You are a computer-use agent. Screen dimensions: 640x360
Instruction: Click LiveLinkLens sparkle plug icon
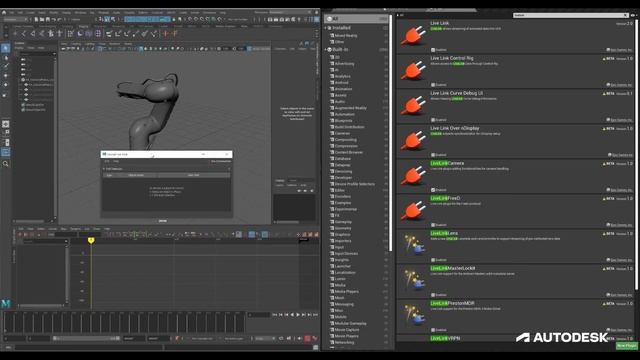pyautogui.click(x=413, y=245)
